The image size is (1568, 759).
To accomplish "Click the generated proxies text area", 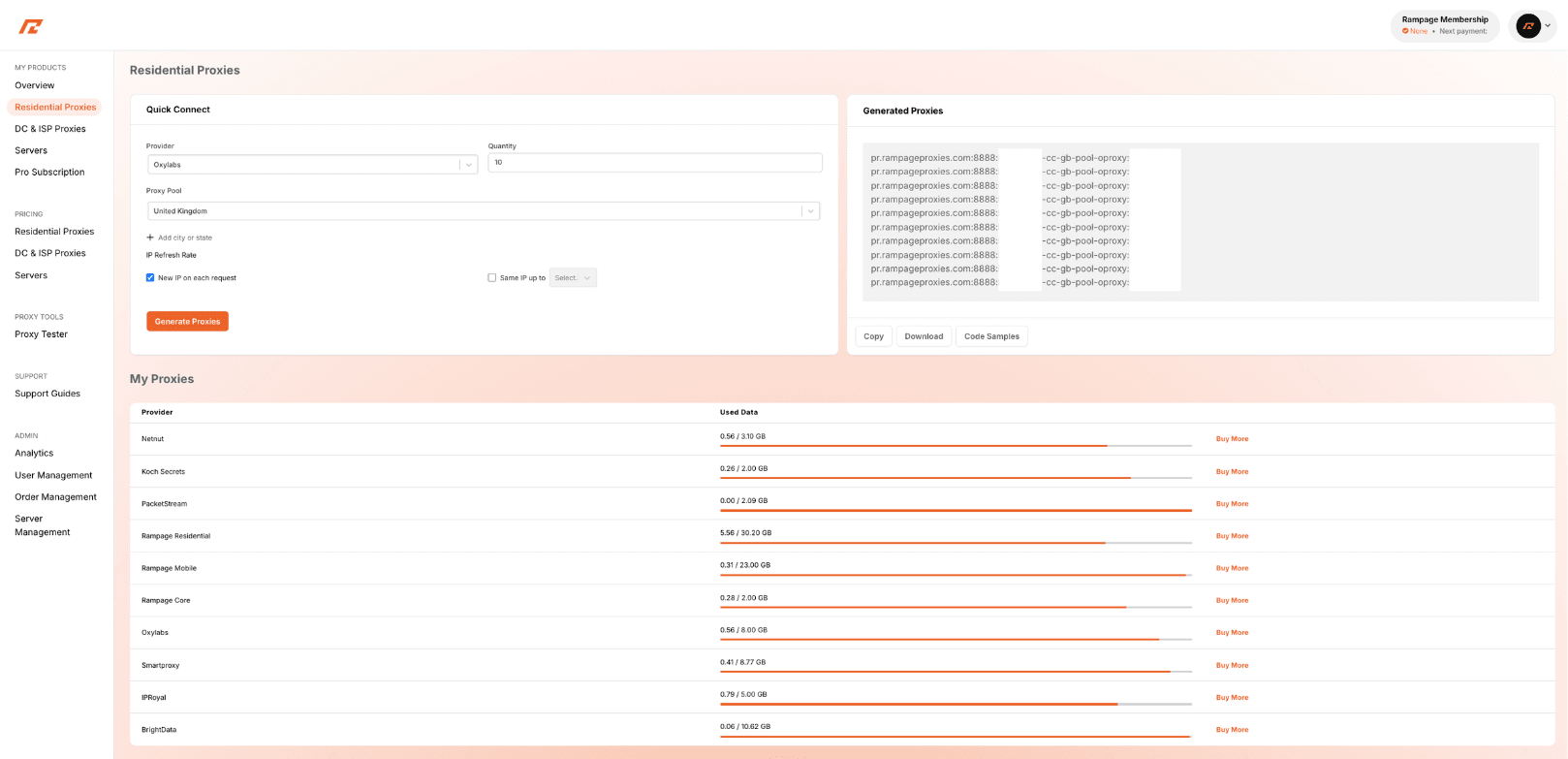I will 1201,221.
